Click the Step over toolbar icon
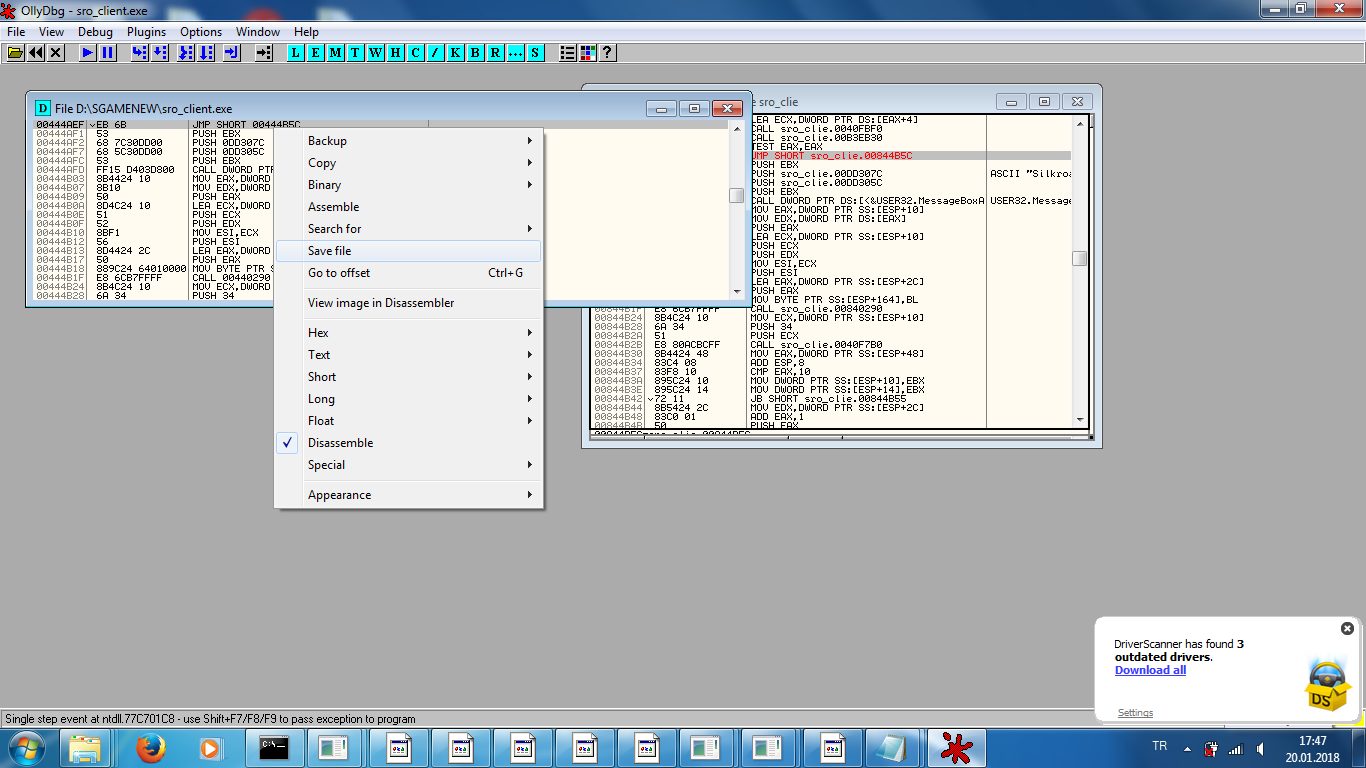The image size is (1366, 768). 160,52
